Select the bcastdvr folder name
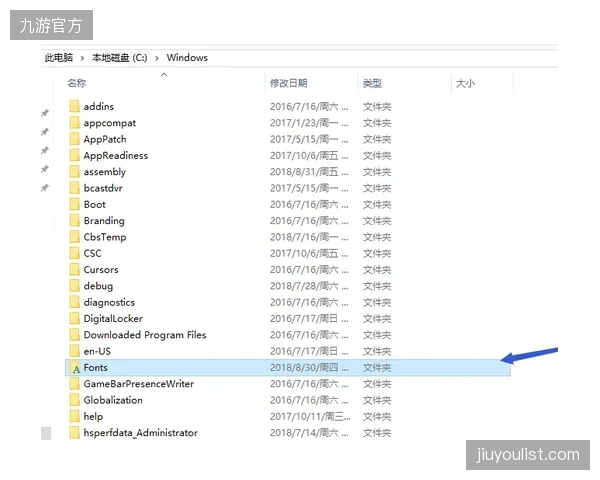 [103, 188]
